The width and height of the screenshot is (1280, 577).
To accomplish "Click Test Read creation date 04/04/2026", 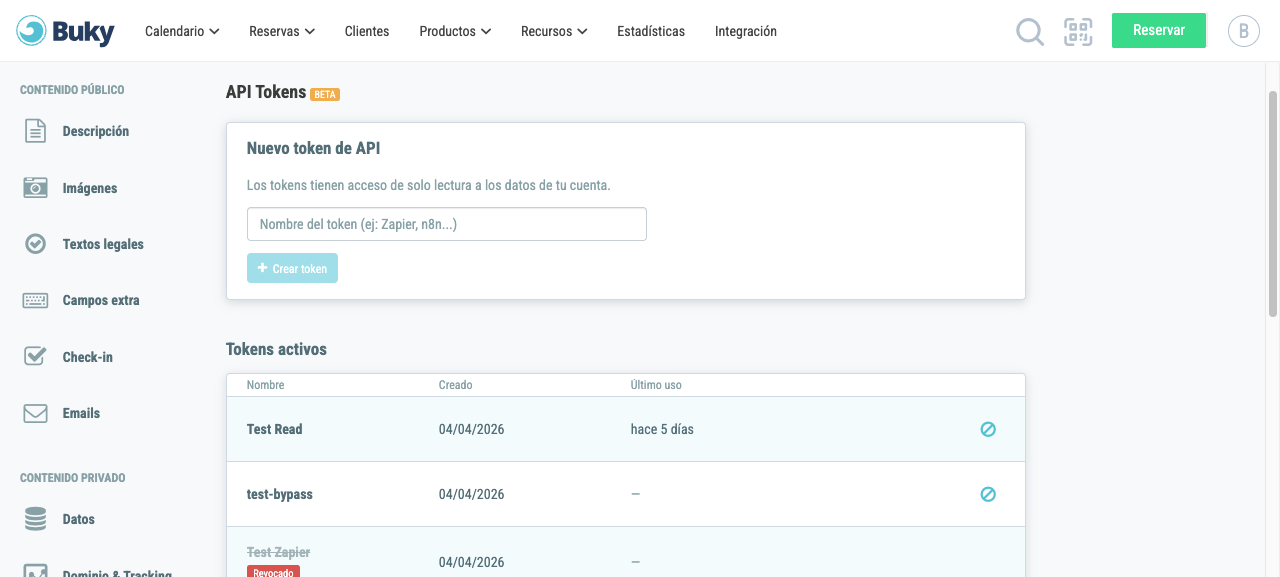I will pos(471,429).
